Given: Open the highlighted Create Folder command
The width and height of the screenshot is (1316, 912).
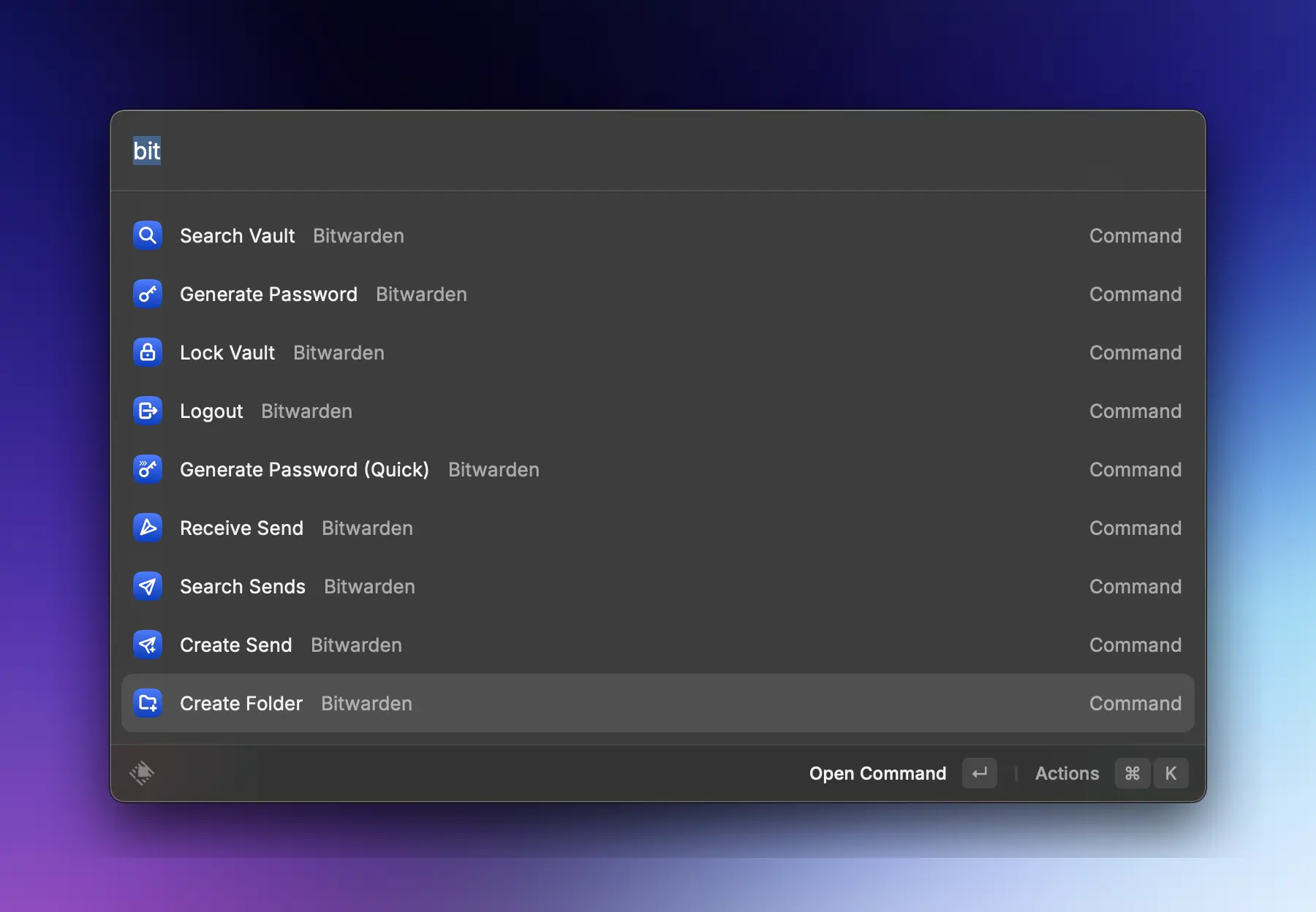Looking at the screenshot, I should pos(512,703).
